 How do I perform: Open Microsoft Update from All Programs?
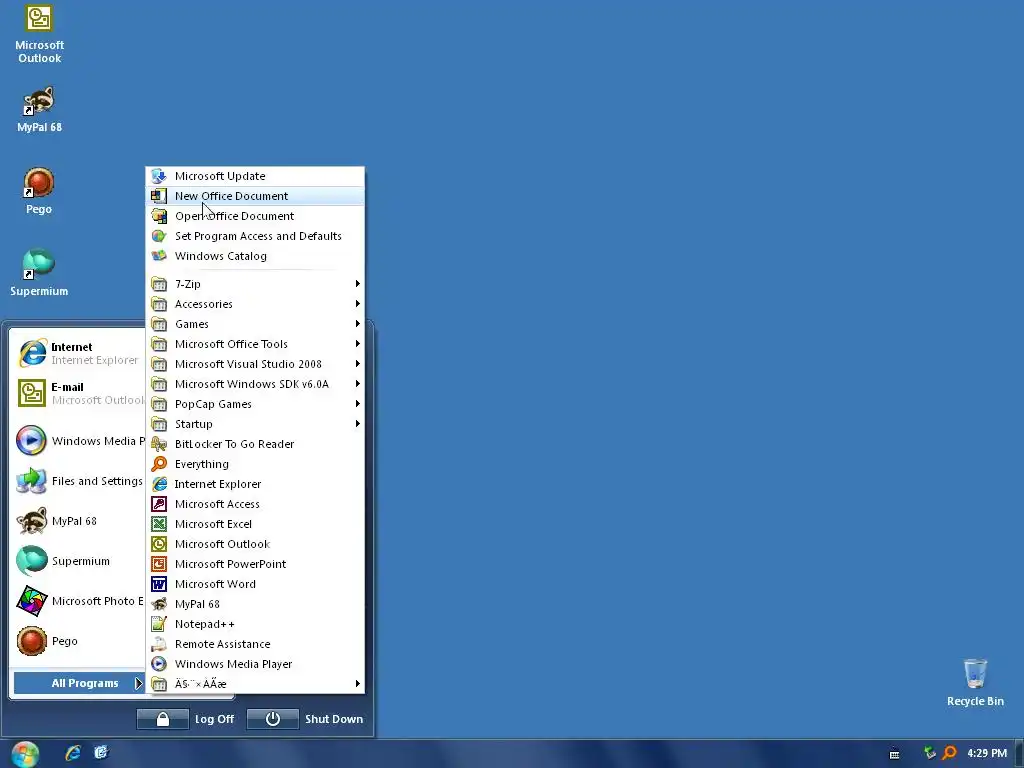tap(255, 176)
